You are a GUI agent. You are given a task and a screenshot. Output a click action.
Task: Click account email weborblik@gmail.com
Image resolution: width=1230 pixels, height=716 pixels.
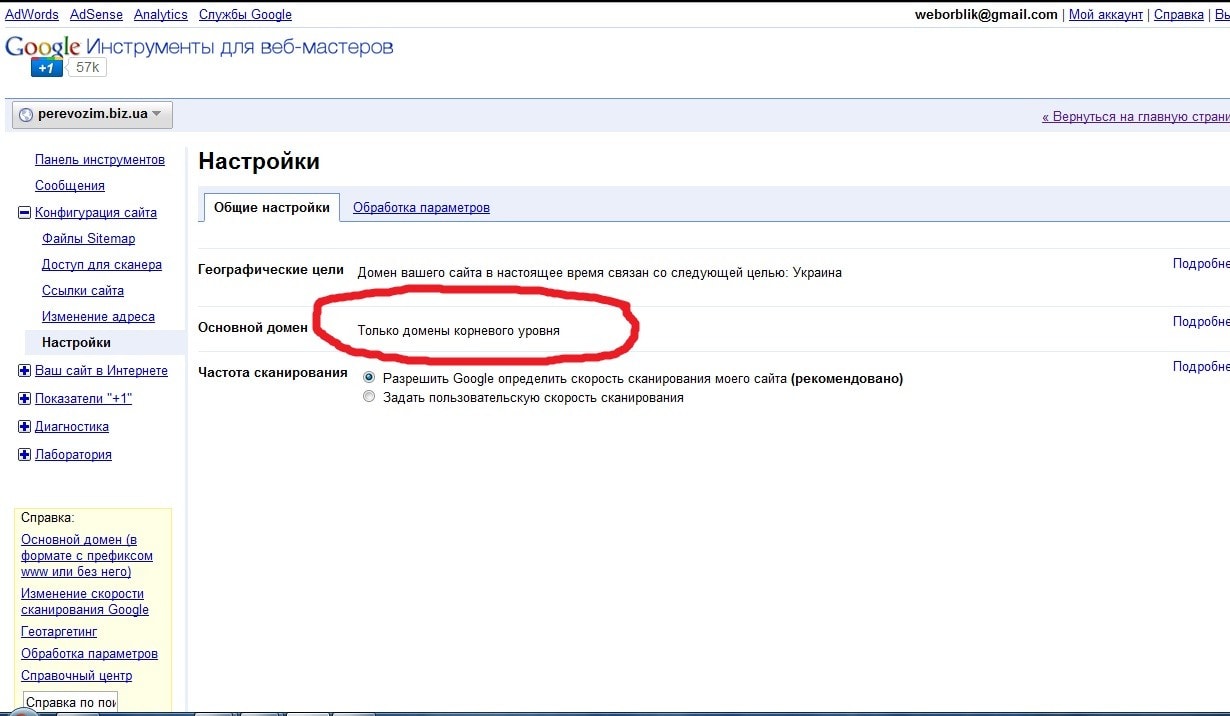tap(986, 14)
